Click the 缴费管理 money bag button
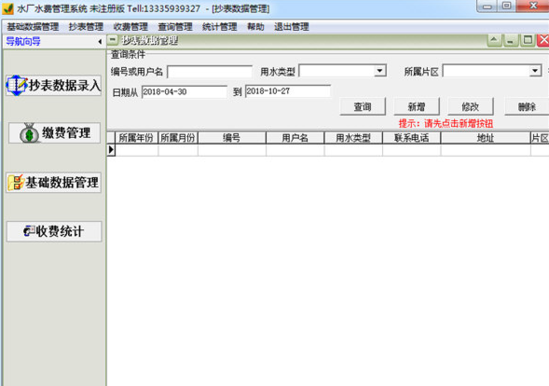The image size is (549, 386). coord(55,133)
